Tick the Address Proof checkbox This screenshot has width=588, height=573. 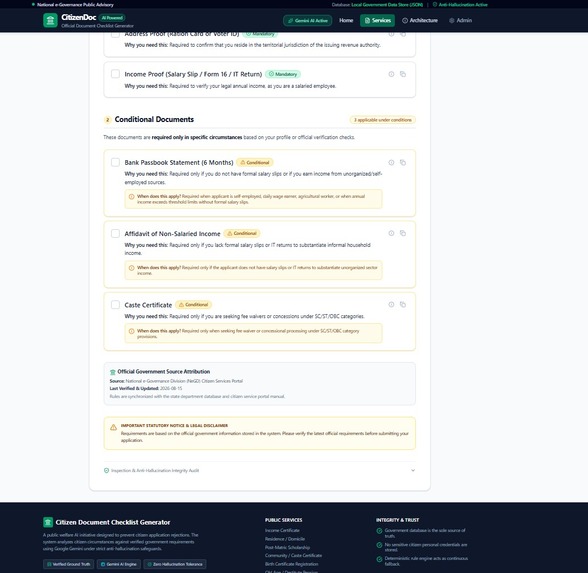pyautogui.click(x=115, y=34)
